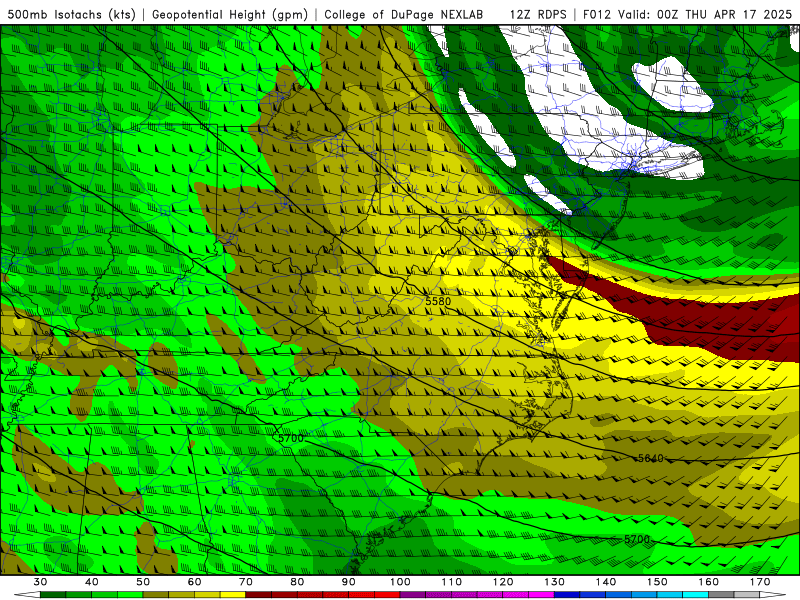
Task: Click the left arrow end of color bar
Action: [28, 595]
